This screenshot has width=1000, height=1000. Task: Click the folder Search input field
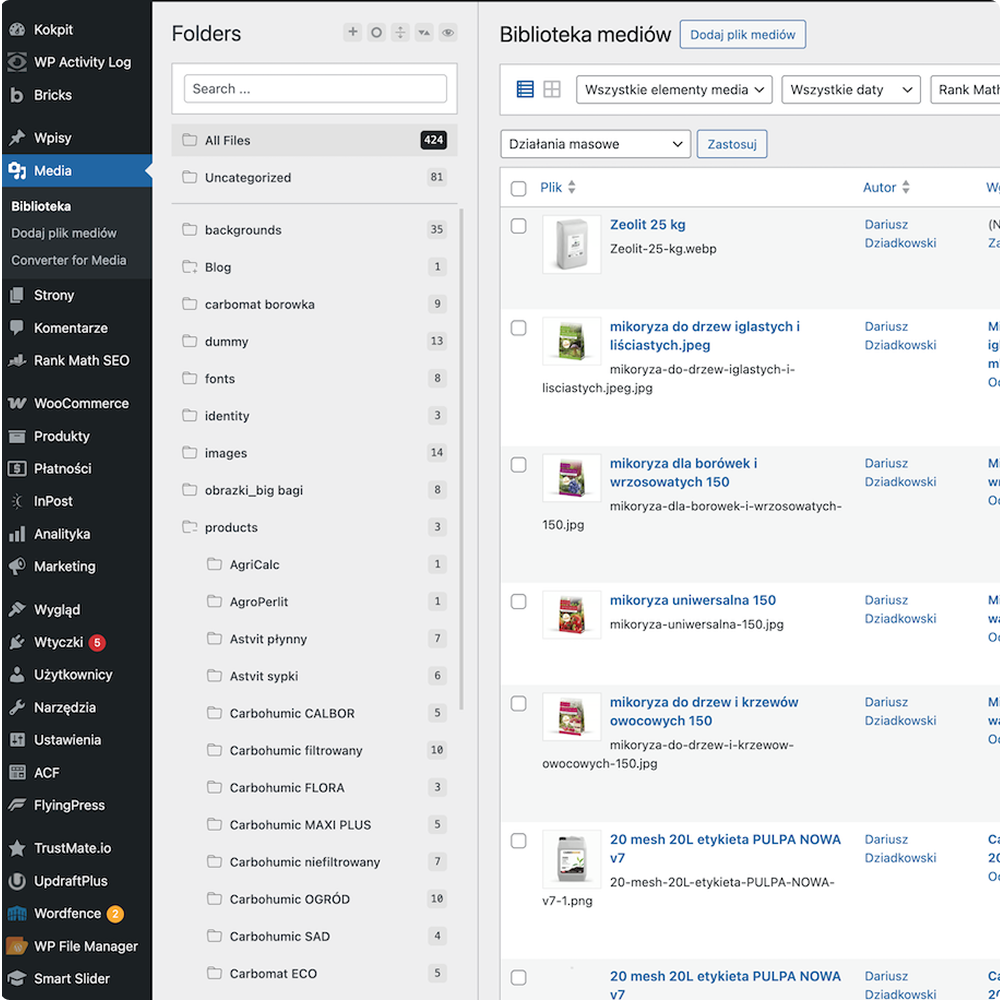tap(315, 89)
